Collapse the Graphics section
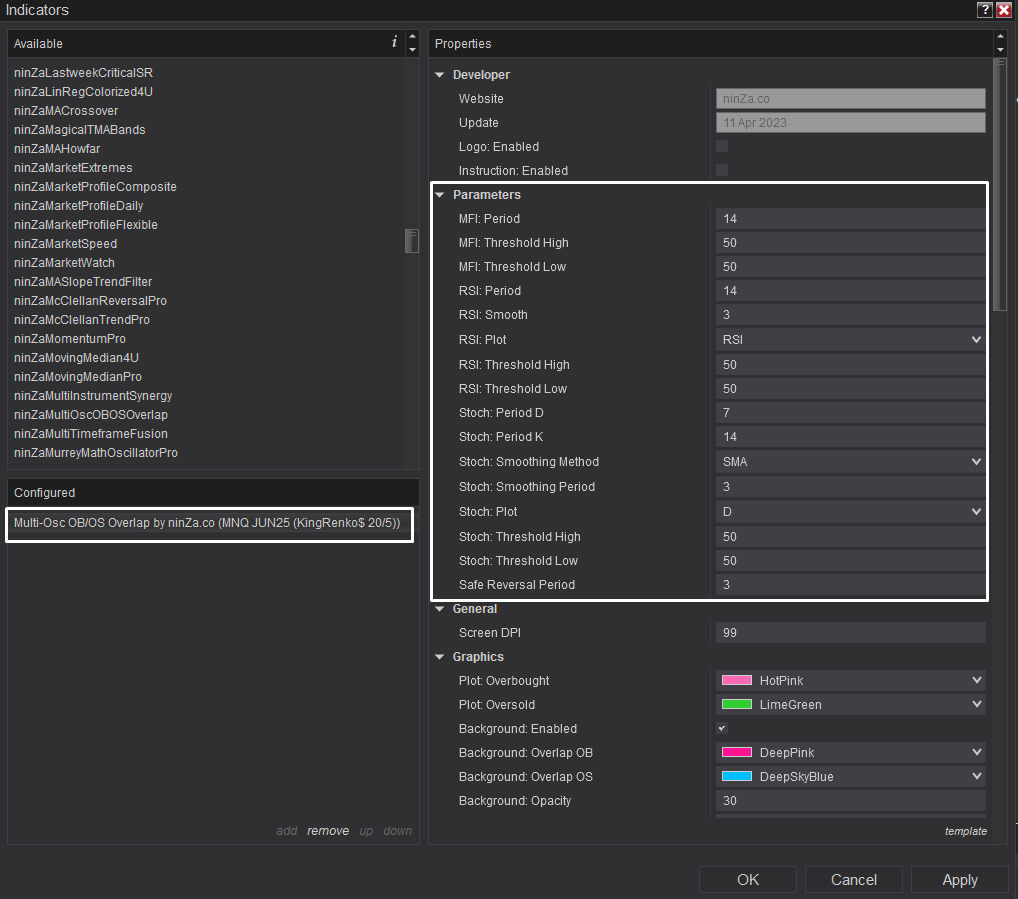Screen dimensions: 1018x899 pos(440,657)
